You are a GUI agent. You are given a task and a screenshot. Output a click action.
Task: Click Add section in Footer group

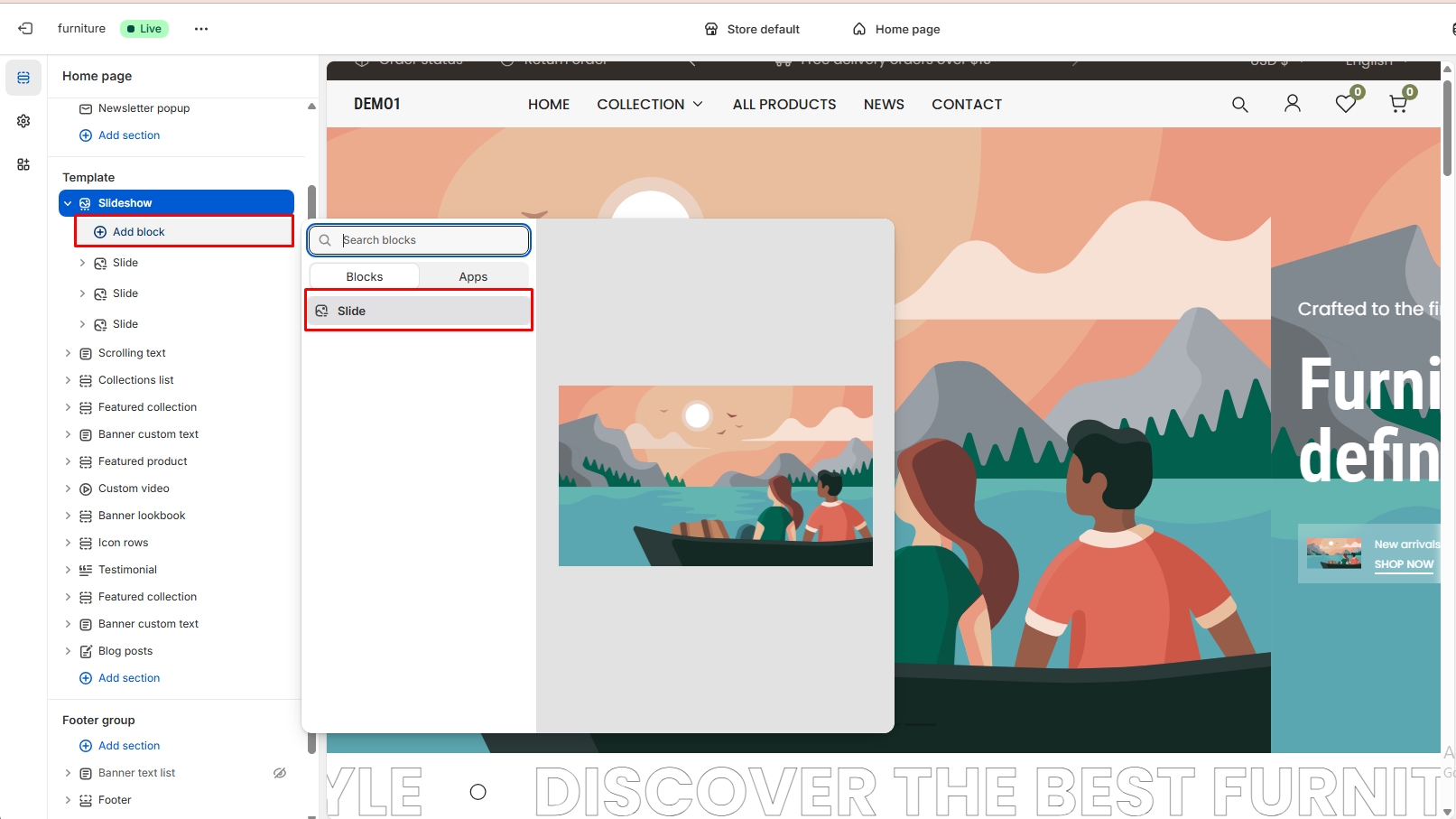(x=128, y=746)
